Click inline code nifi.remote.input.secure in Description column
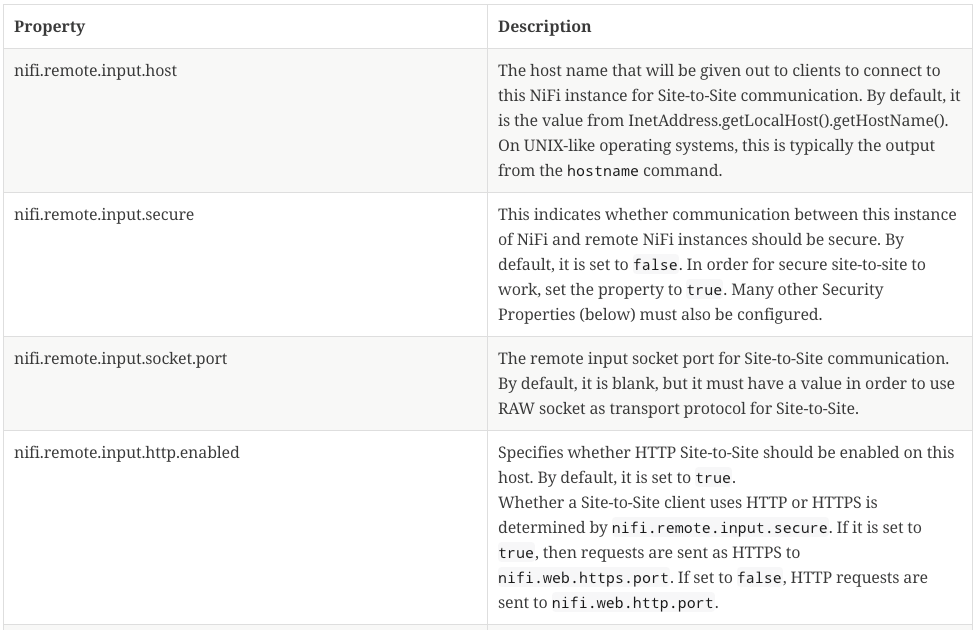Screen dimensions: 979x630 pyautogui.click(x=719, y=528)
